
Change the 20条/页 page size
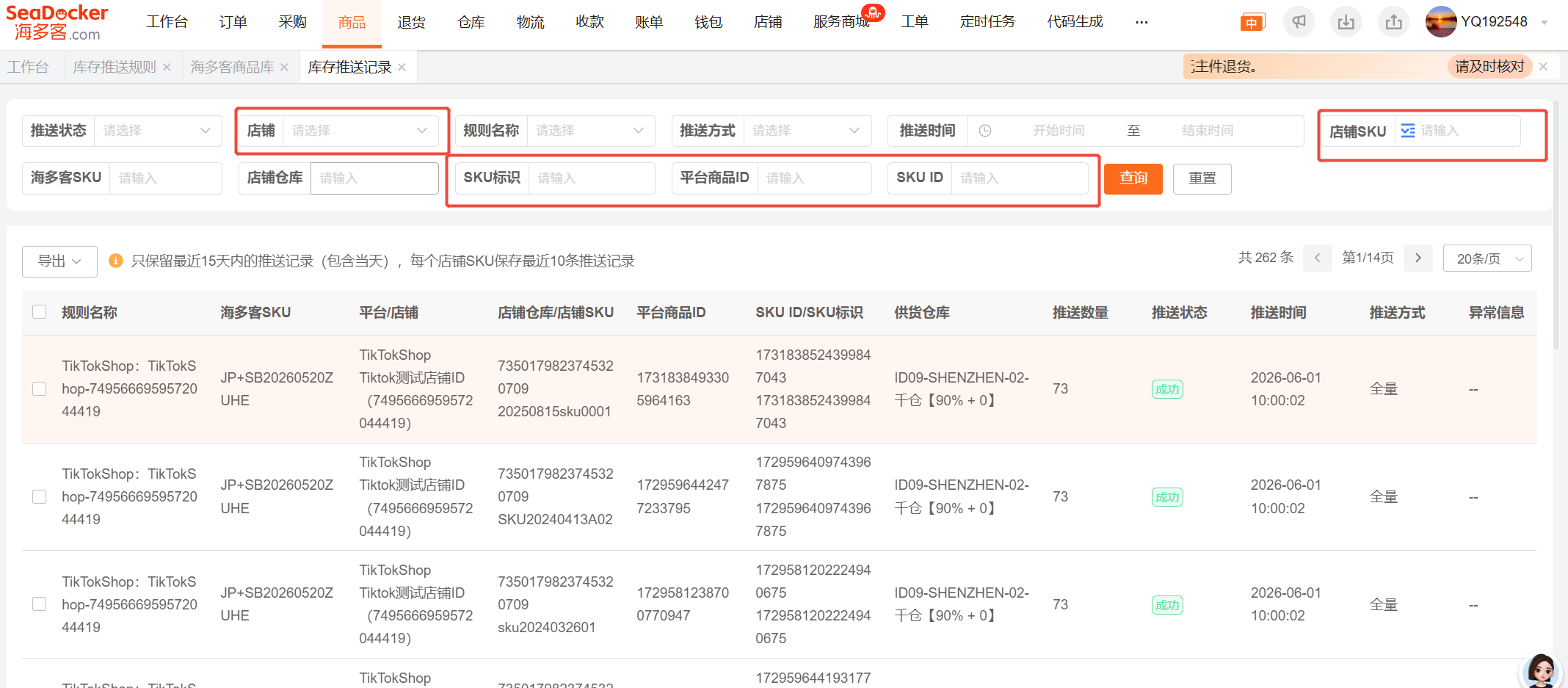[x=1487, y=258]
